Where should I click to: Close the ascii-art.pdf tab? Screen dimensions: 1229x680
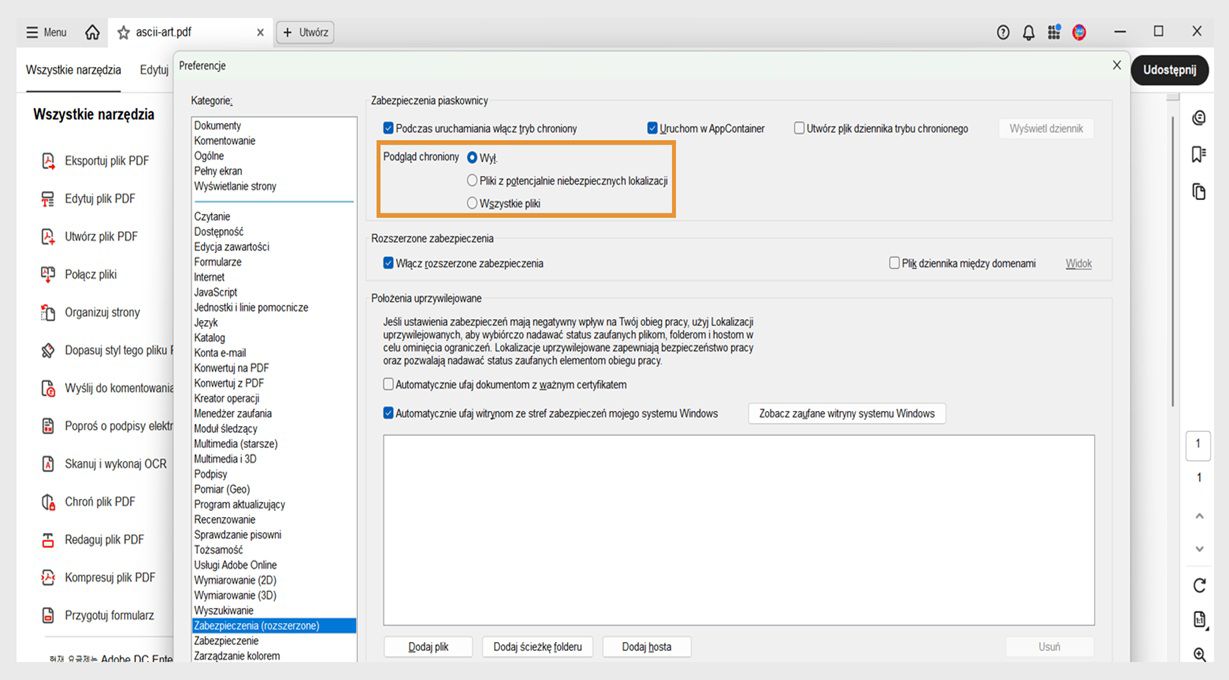click(x=260, y=32)
